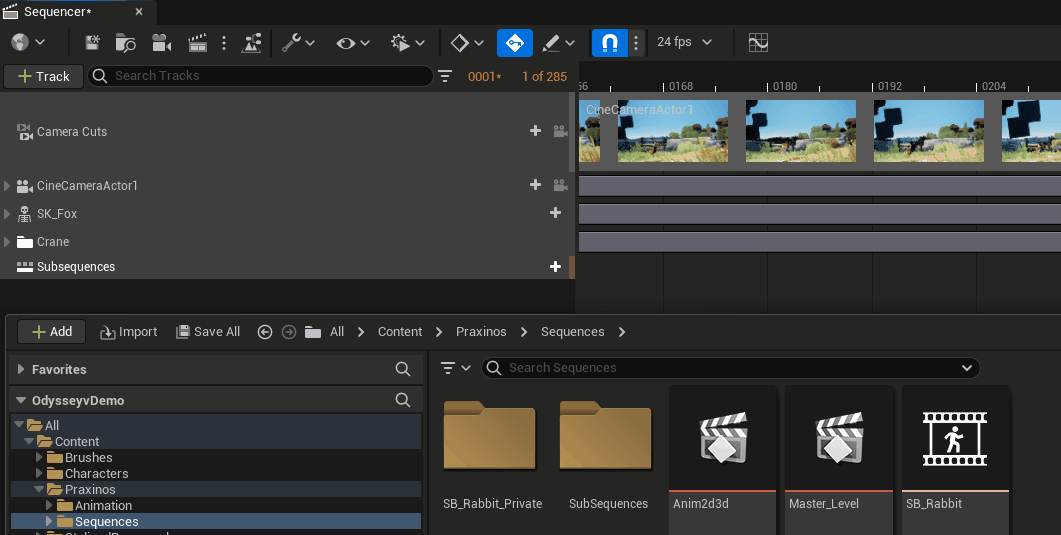Viewport: 1061px width, 535px height.
Task: Click the Browse to sequence asset icon
Action: pos(125,43)
